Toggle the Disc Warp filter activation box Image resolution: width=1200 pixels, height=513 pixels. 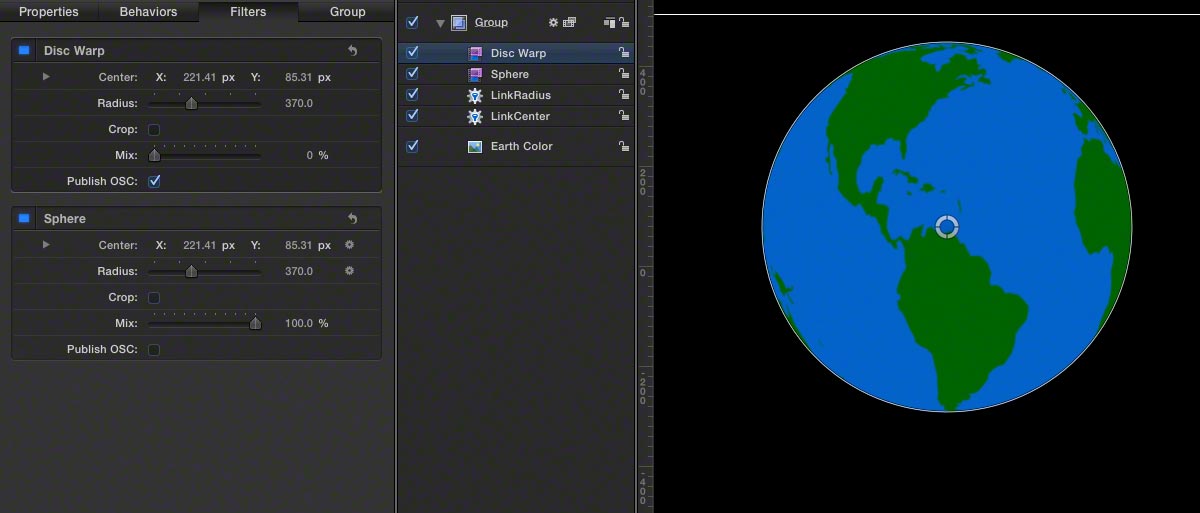[x=24, y=50]
